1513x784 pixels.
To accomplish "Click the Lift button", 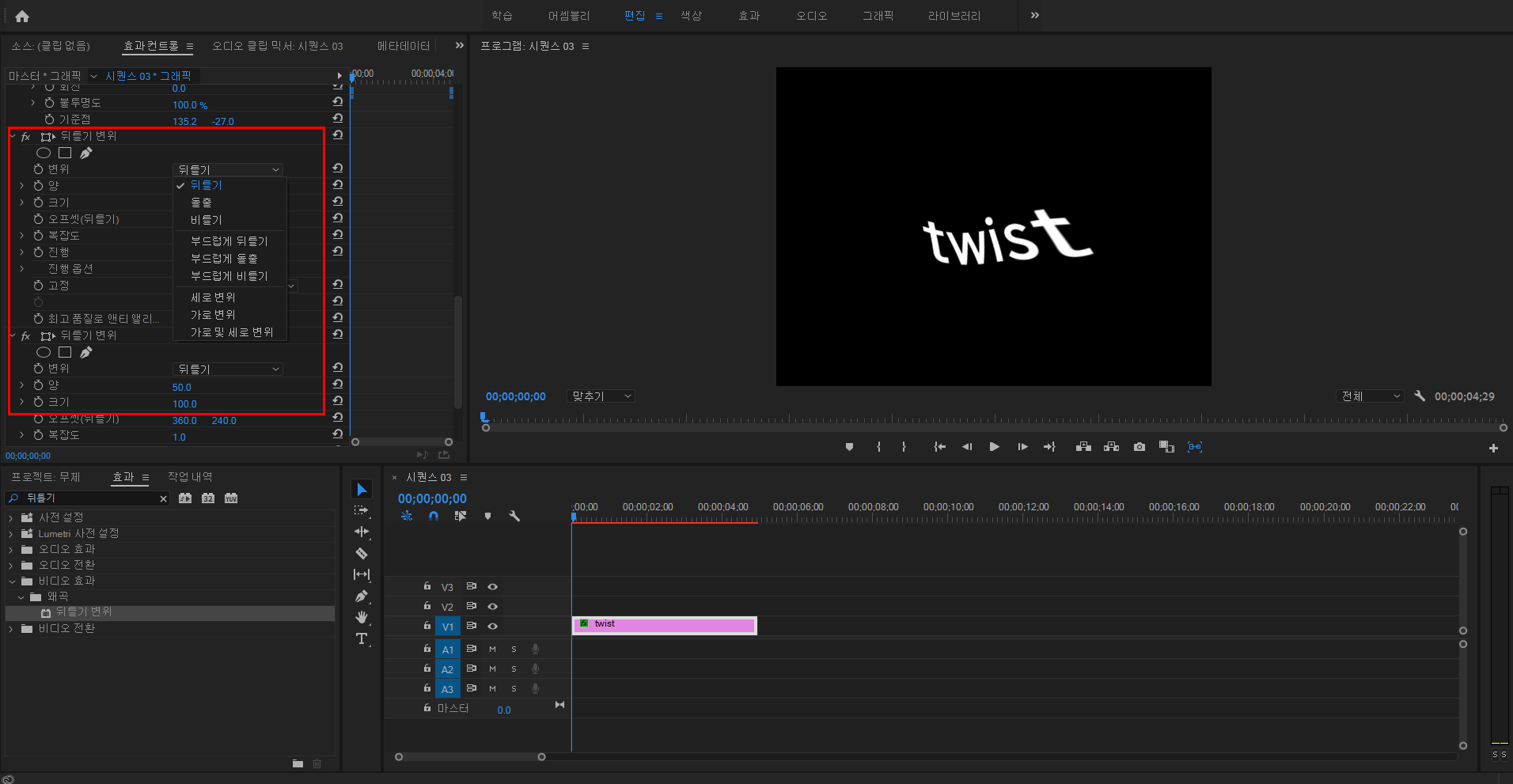I will point(1083,447).
